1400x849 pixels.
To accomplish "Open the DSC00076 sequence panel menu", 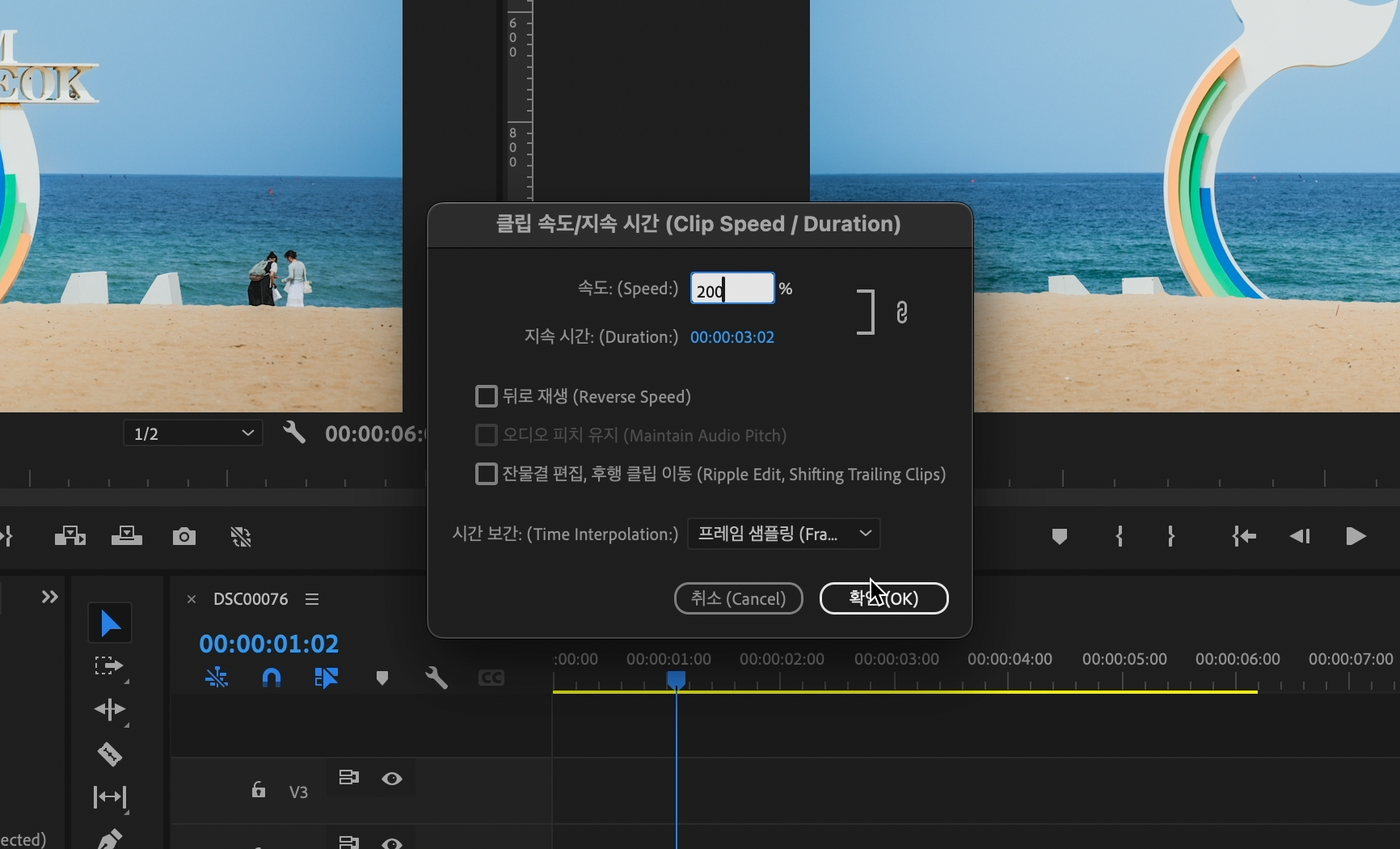I will coord(312,599).
